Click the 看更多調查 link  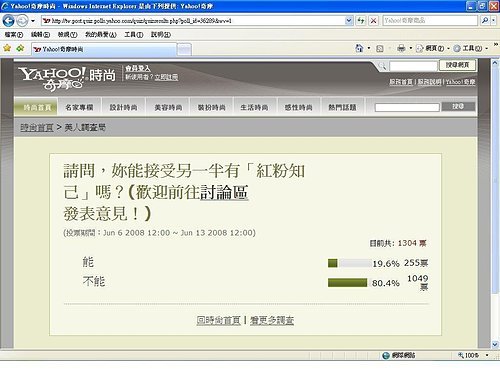(272, 320)
